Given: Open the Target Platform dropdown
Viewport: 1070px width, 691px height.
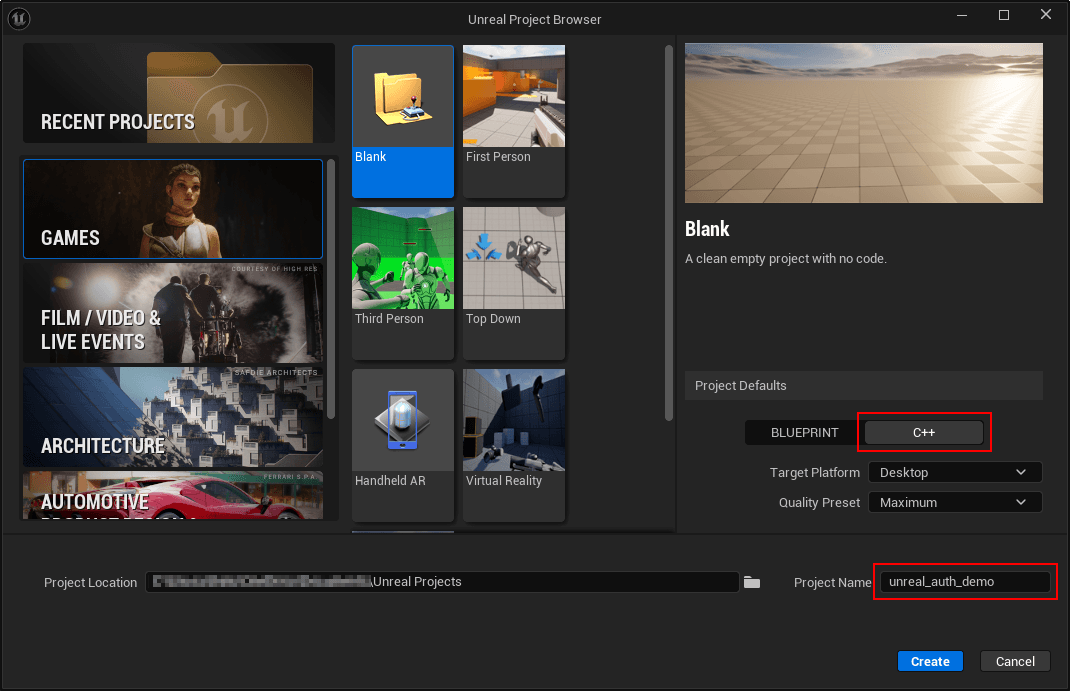Looking at the screenshot, I should pyautogui.click(x=954, y=471).
